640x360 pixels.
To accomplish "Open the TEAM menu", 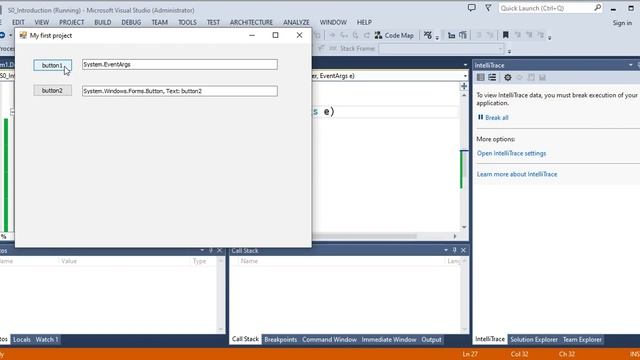I will 160,22.
